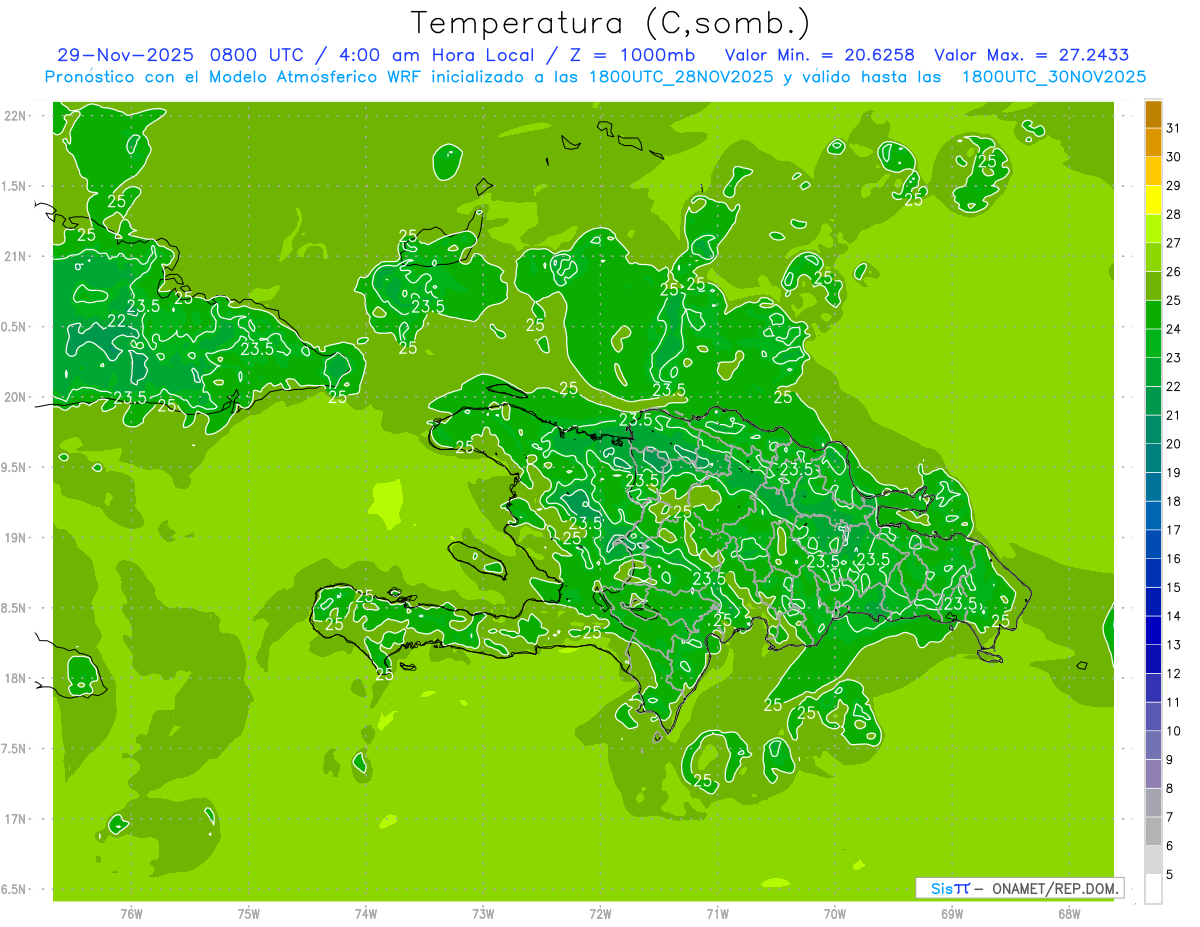
Task: Click the colorbar scale value "21"
Action: (x=1173, y=415)
